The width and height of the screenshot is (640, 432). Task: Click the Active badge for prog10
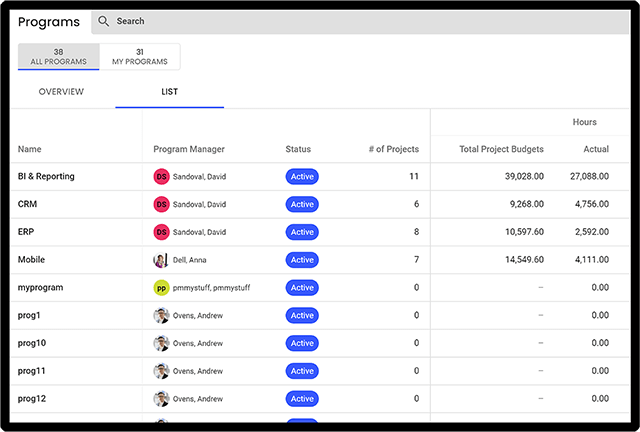click(302, 343)
